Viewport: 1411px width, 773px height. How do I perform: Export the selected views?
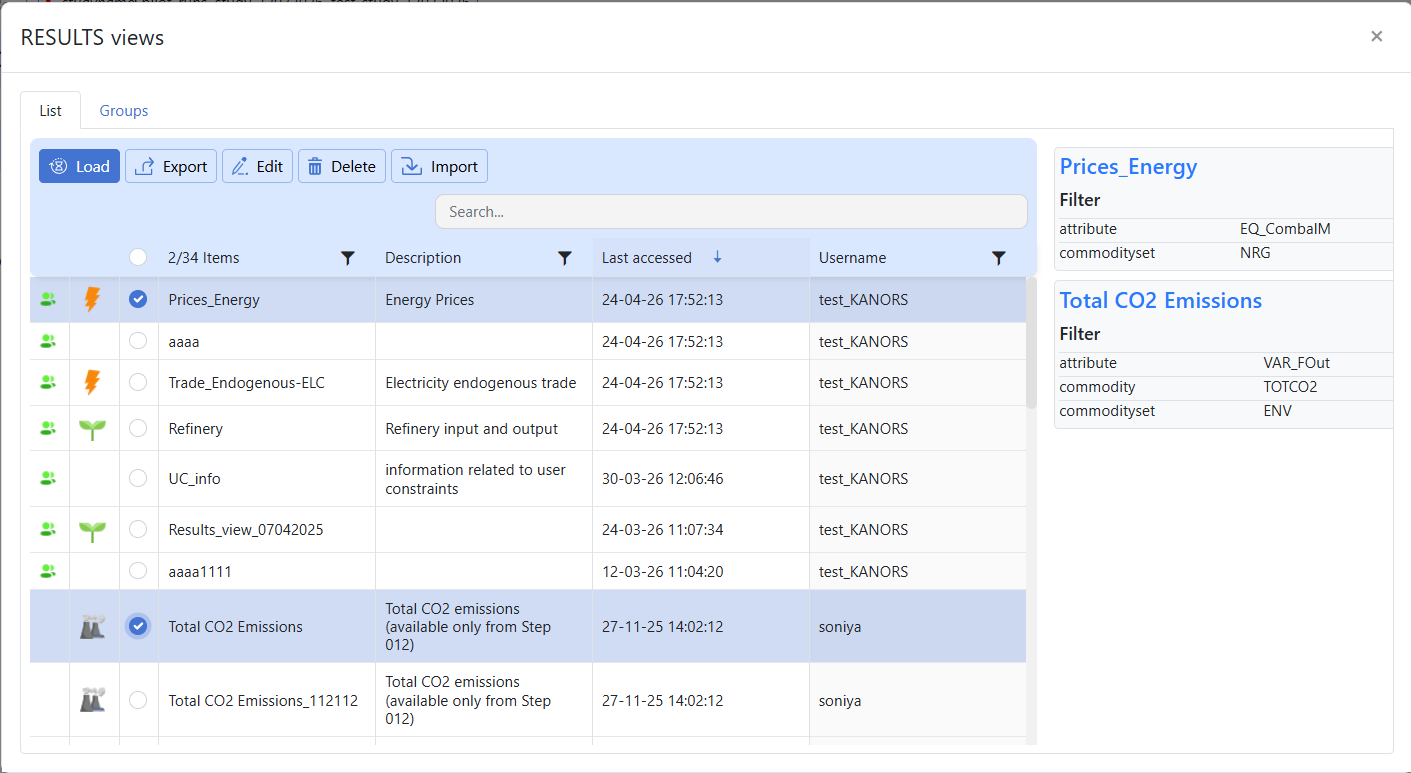[x=171, y=166]
